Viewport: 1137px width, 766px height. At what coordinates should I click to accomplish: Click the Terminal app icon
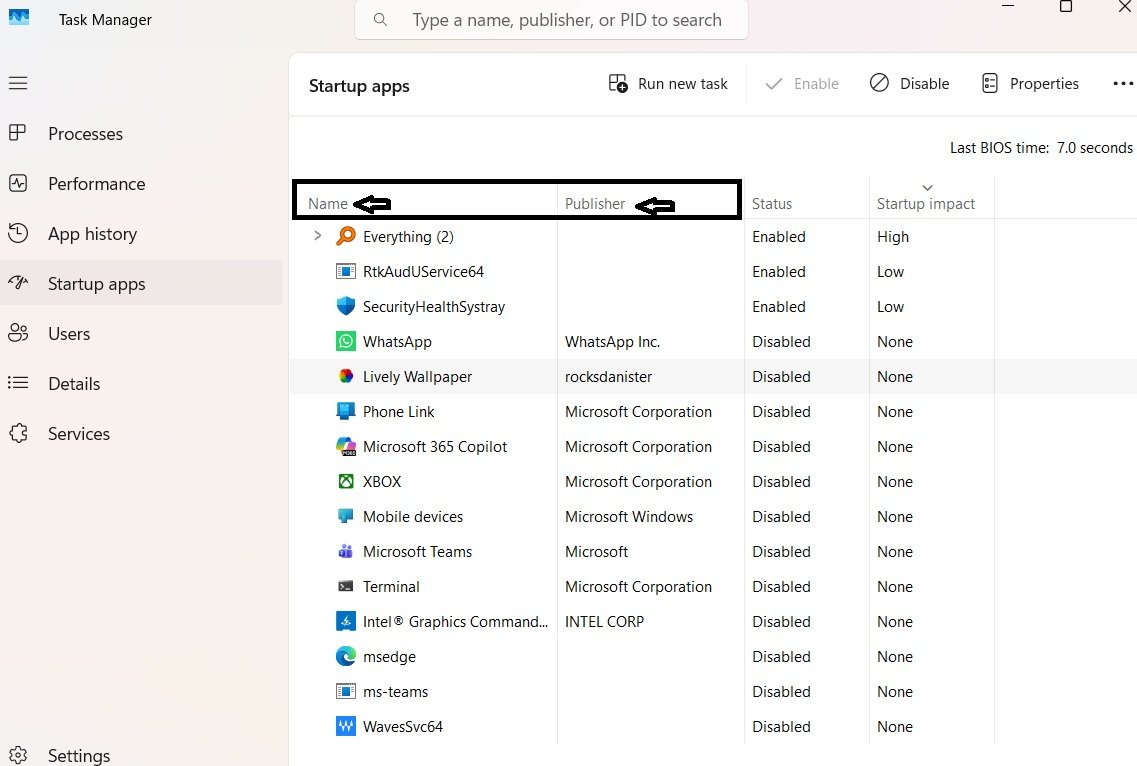[x=346, y=586]
